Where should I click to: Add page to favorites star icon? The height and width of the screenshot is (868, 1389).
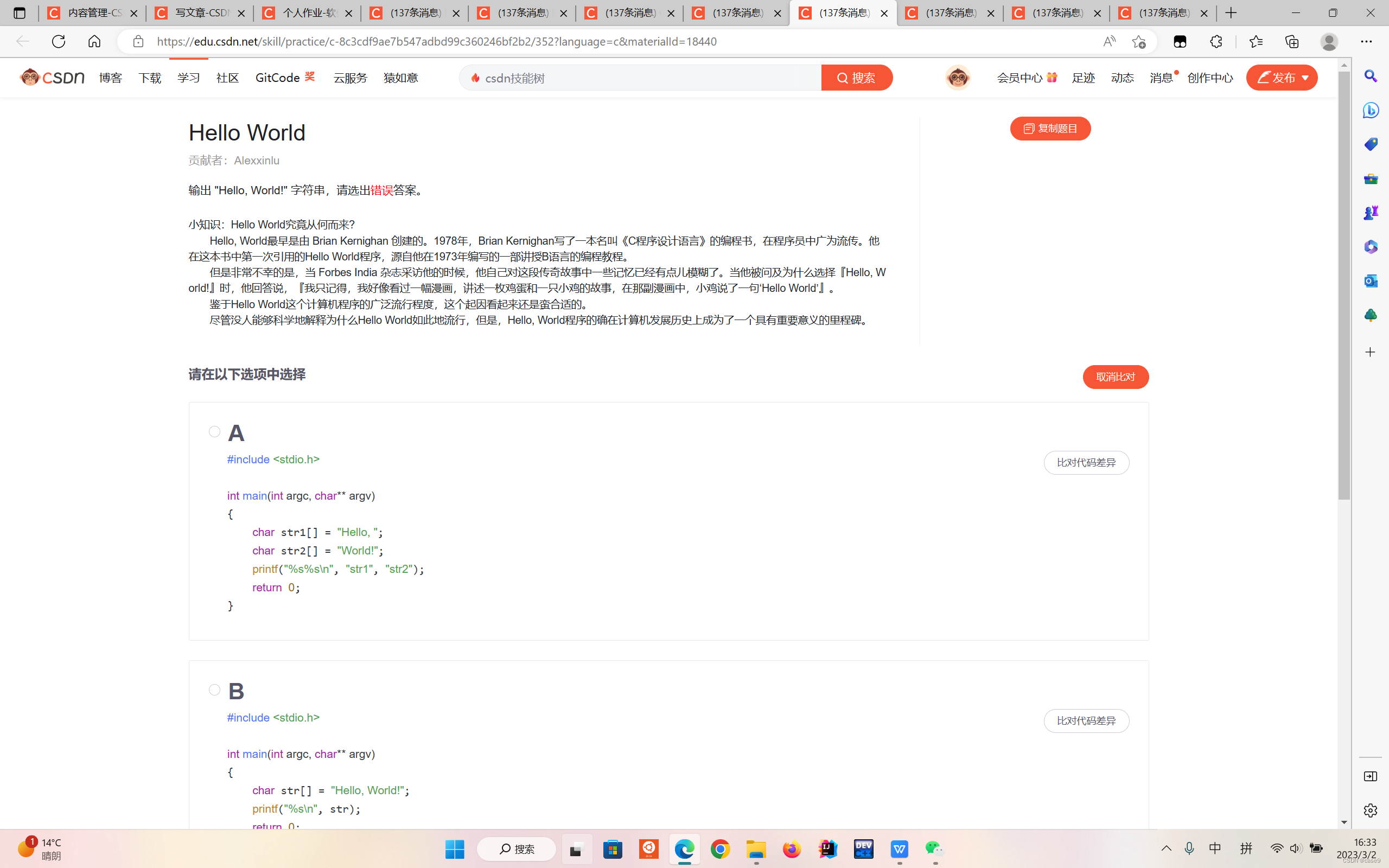click(x=1139, y=41)
